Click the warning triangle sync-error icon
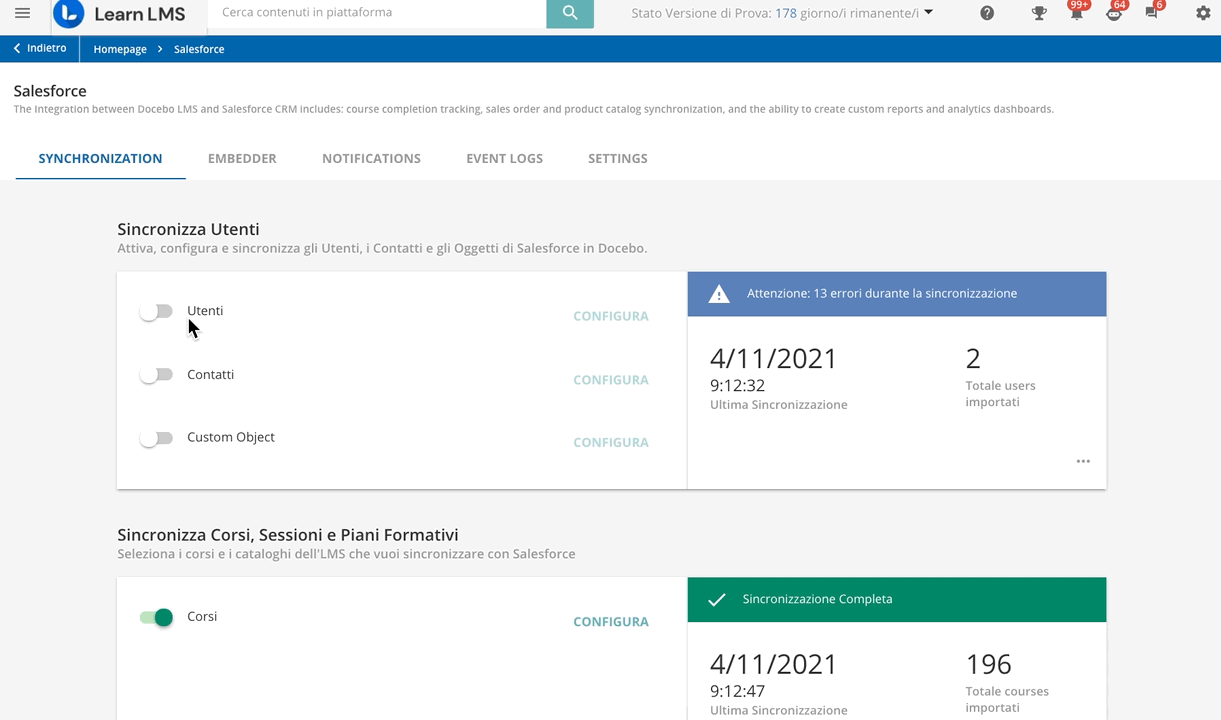Screen dimensions: 1221x720 coord(719,294)
